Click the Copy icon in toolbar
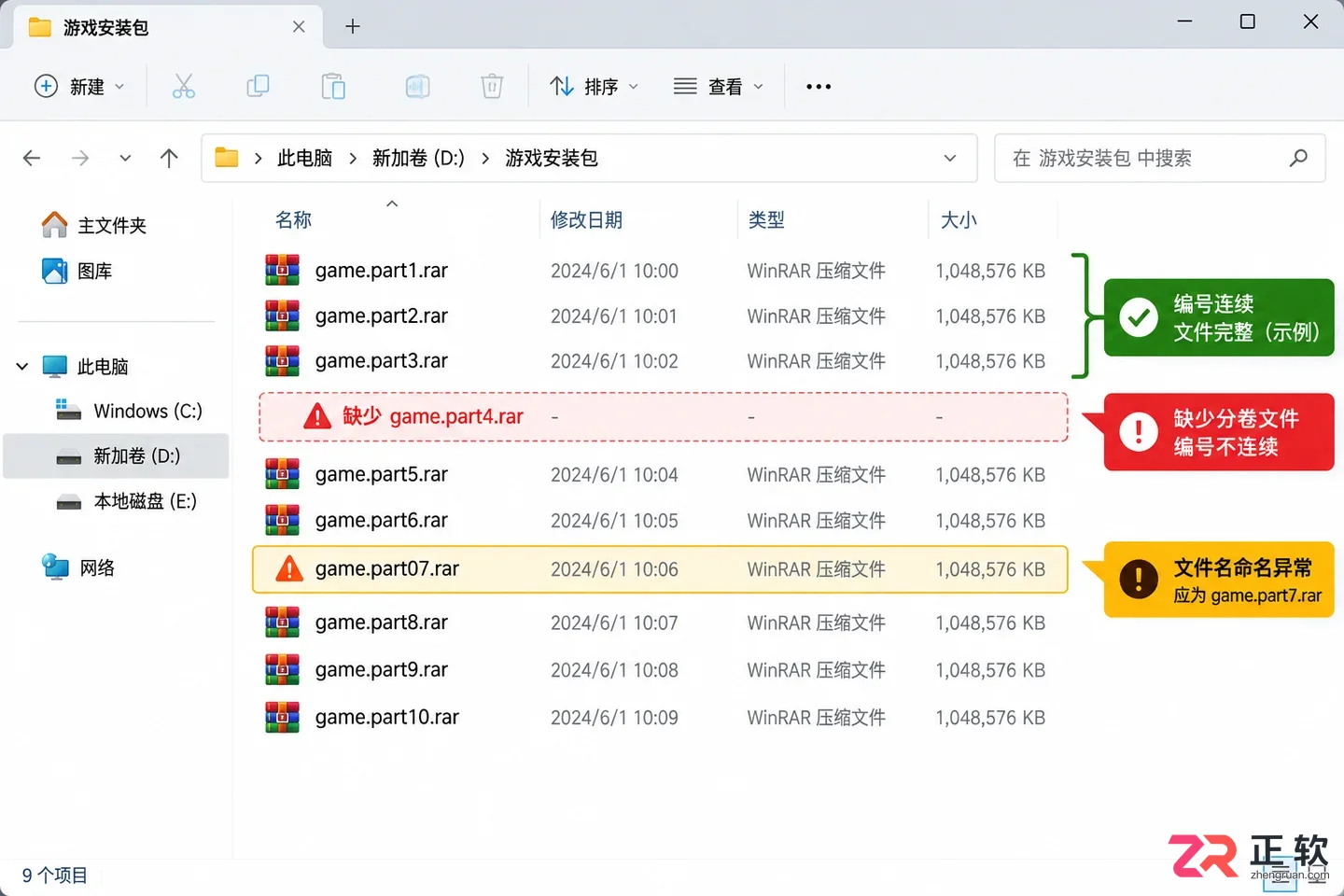 pyautogui.click(x=258, y=87)
